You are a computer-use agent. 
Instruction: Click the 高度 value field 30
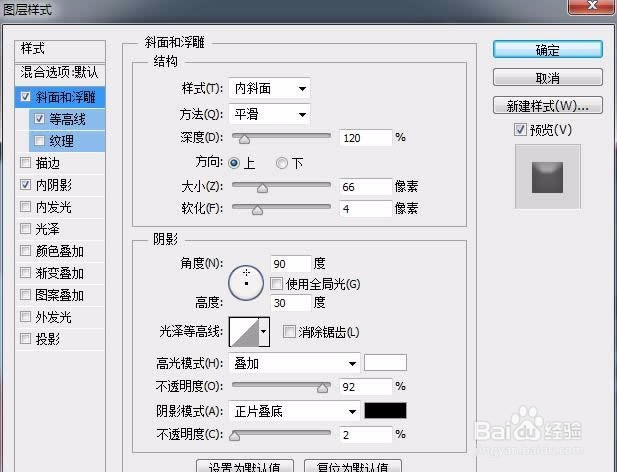pos(291,303)
